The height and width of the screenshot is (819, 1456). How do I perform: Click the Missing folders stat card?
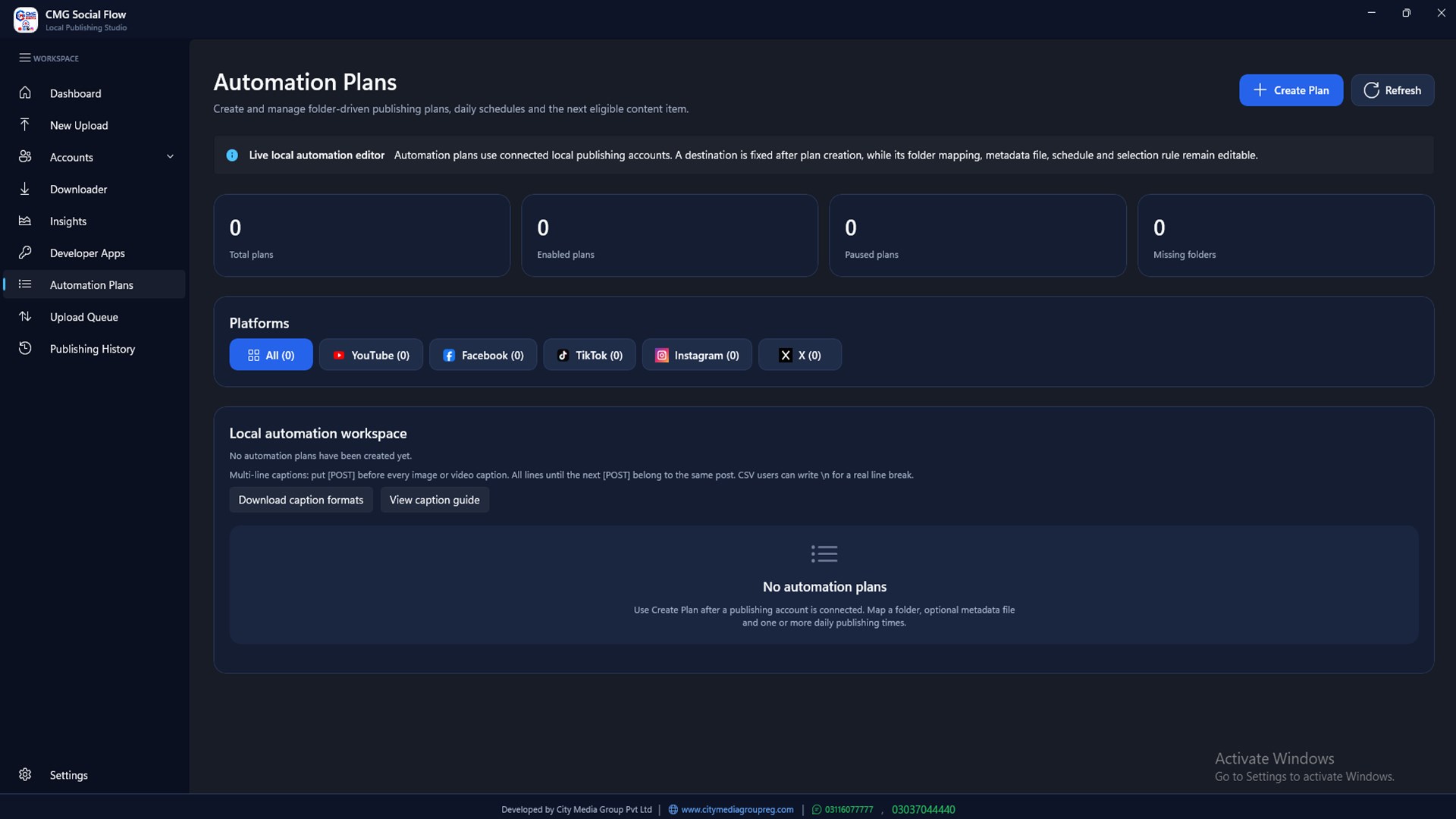coord(1285,235)
